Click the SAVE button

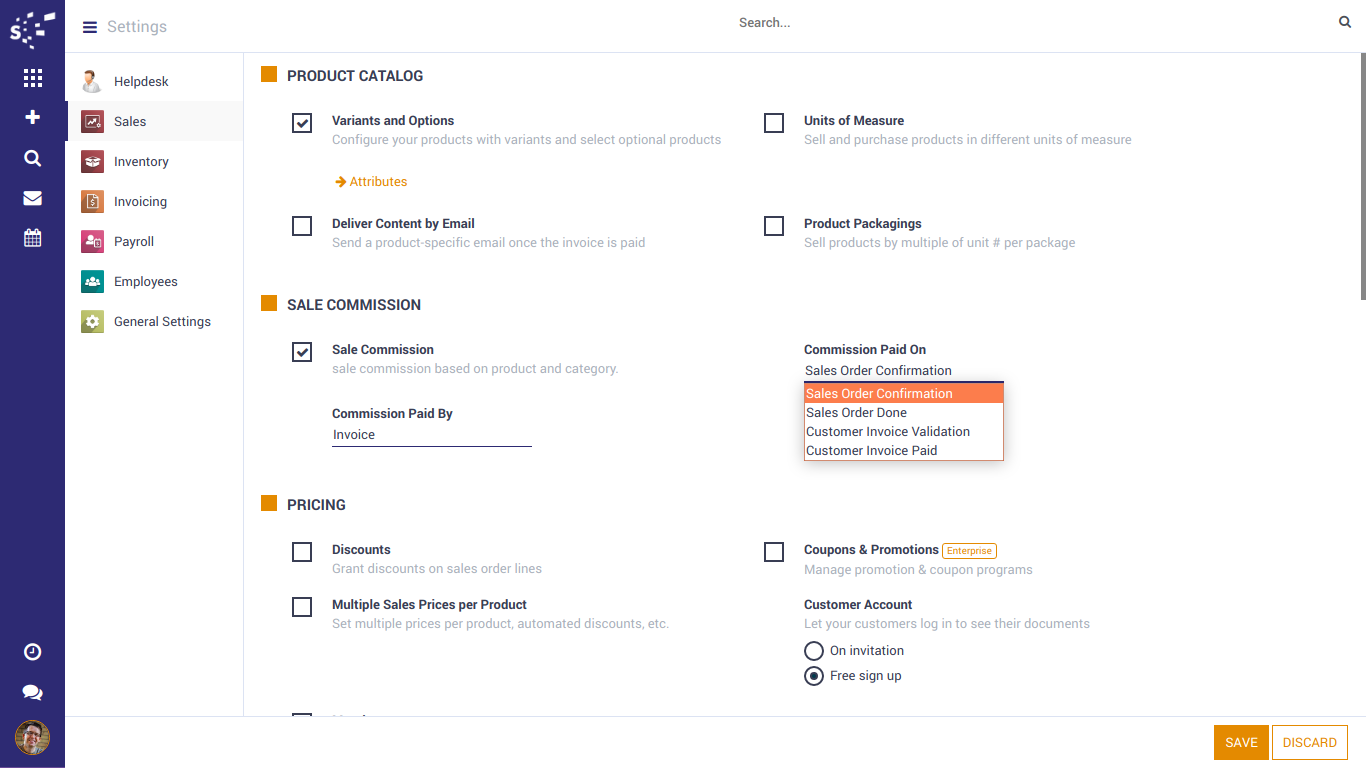pyautogui.click(x=1241, y=743)
